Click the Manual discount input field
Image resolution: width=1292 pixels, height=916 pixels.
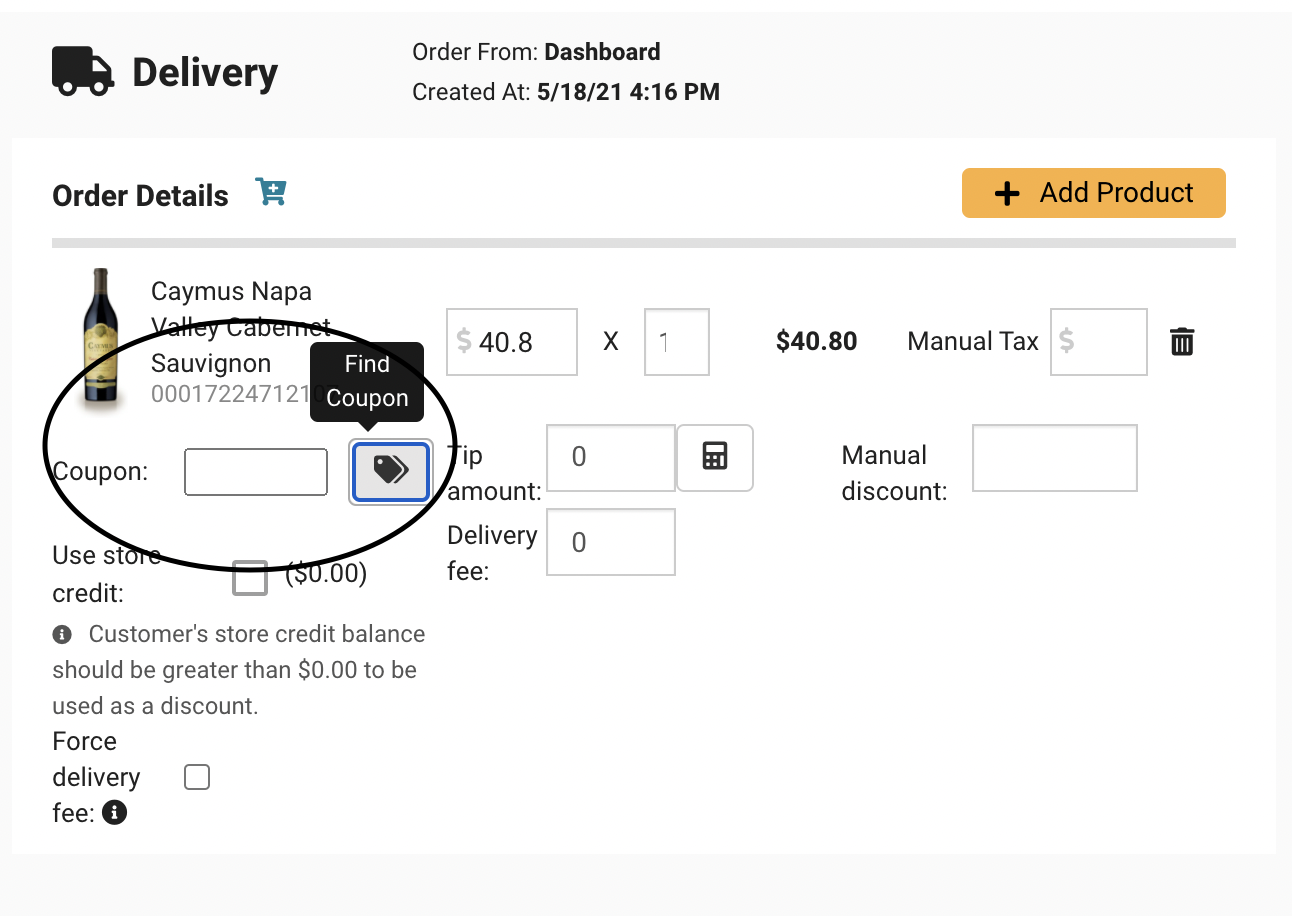(1055, 458)
